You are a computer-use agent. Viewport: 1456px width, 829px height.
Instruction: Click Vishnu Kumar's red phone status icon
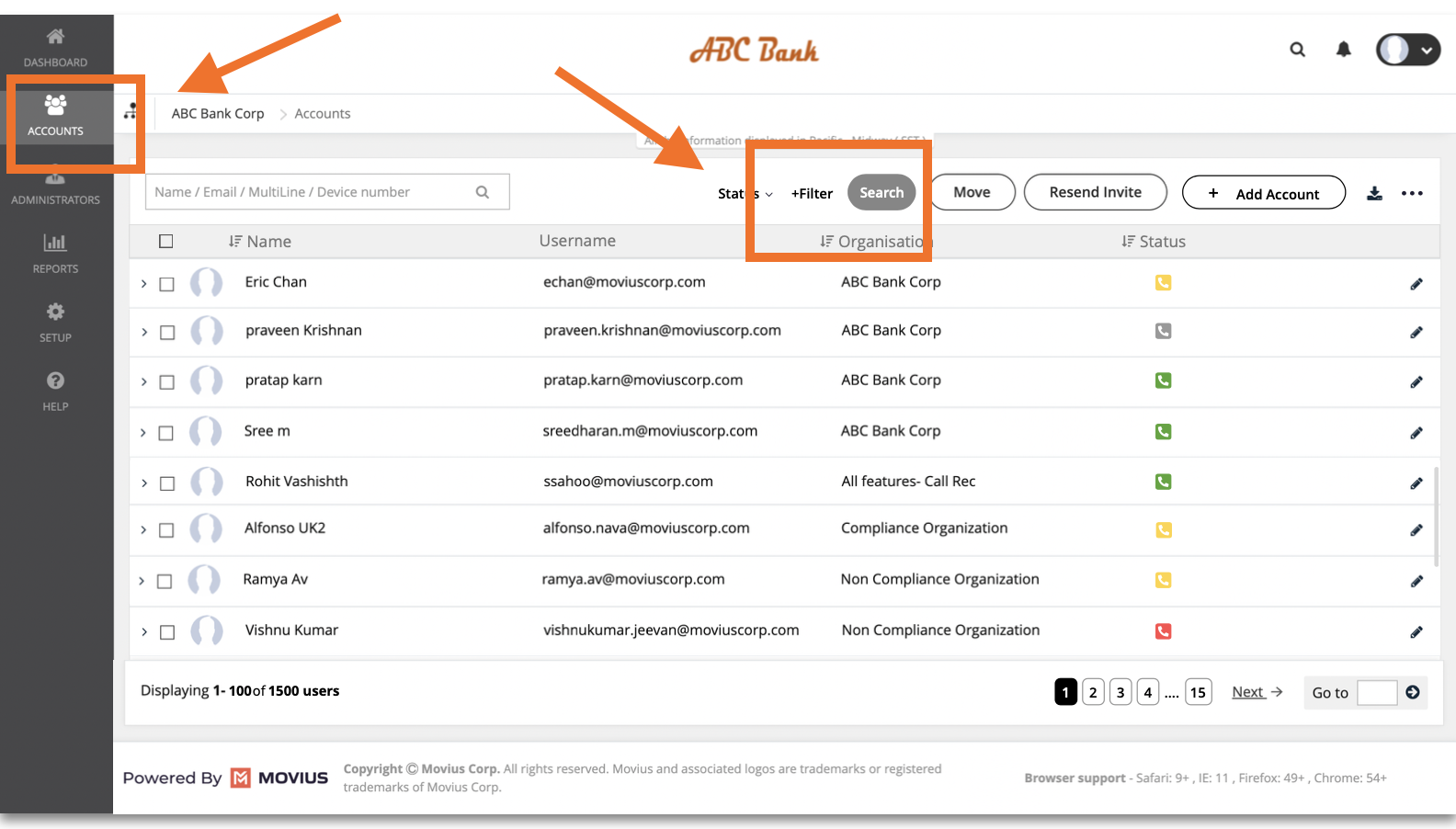click(x=1163, y=631)
